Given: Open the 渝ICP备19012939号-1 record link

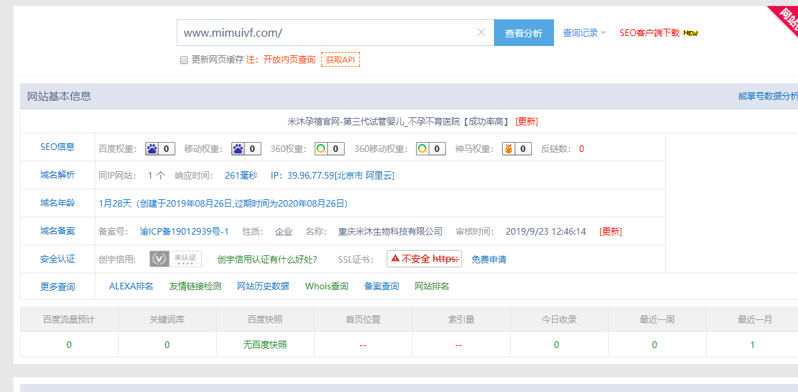Looking at the screenshot, I should (184, 232).
